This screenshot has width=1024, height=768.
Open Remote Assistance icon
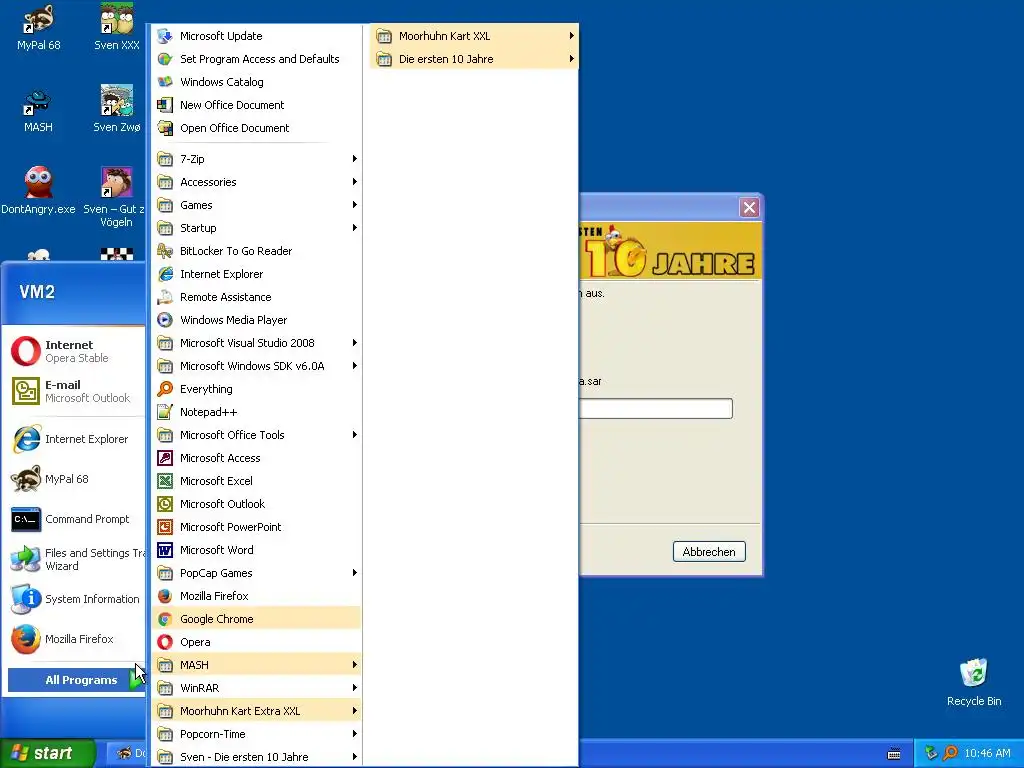165,297
